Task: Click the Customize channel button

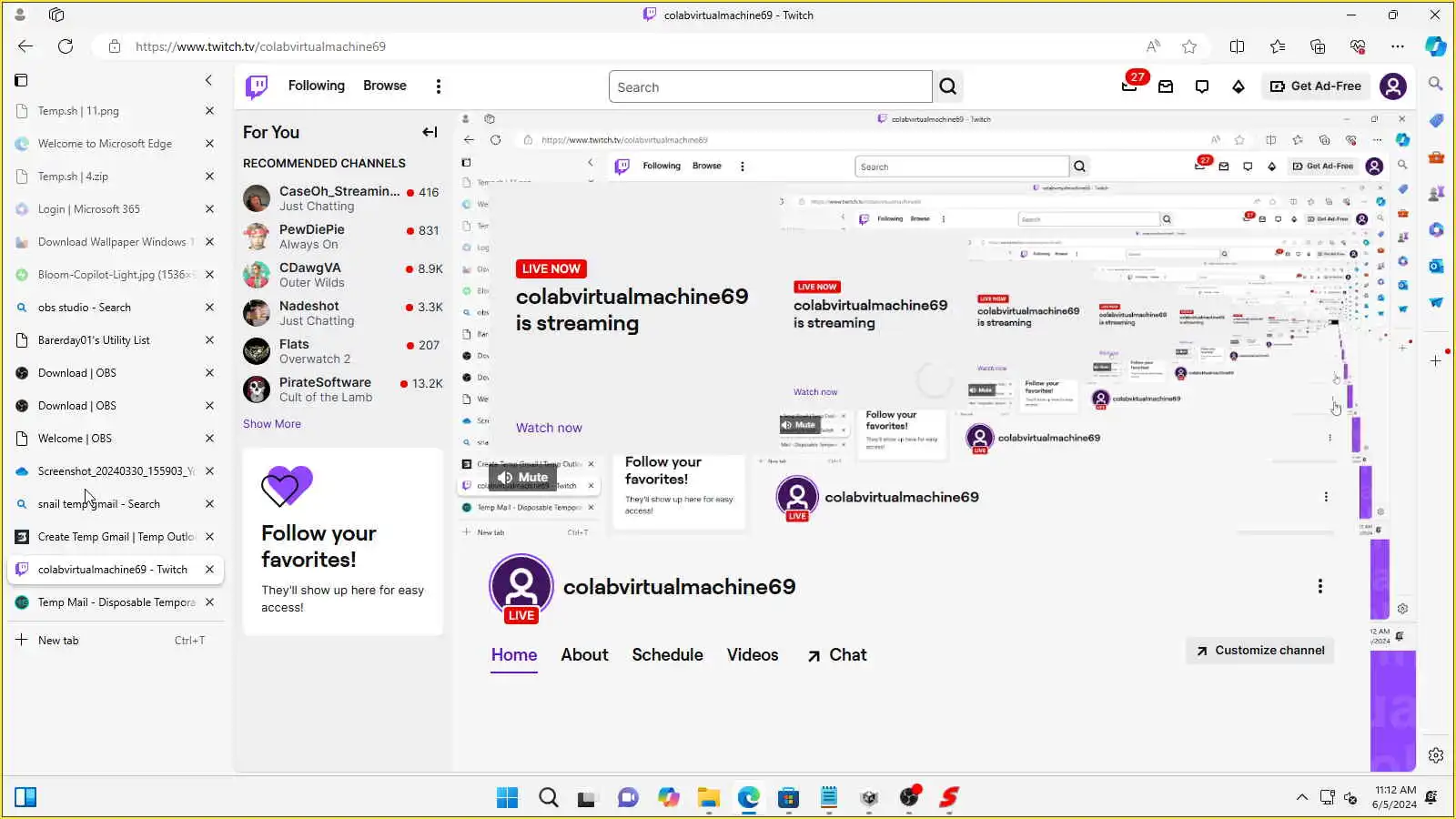Action: coord(1260,651)
